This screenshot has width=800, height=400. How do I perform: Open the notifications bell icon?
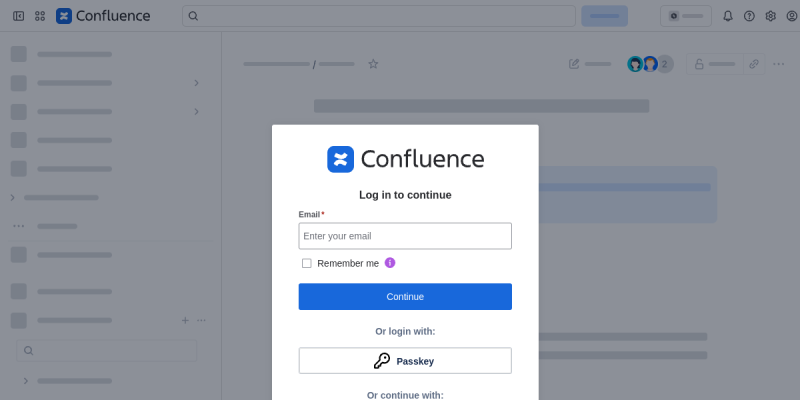pos(728,16)
